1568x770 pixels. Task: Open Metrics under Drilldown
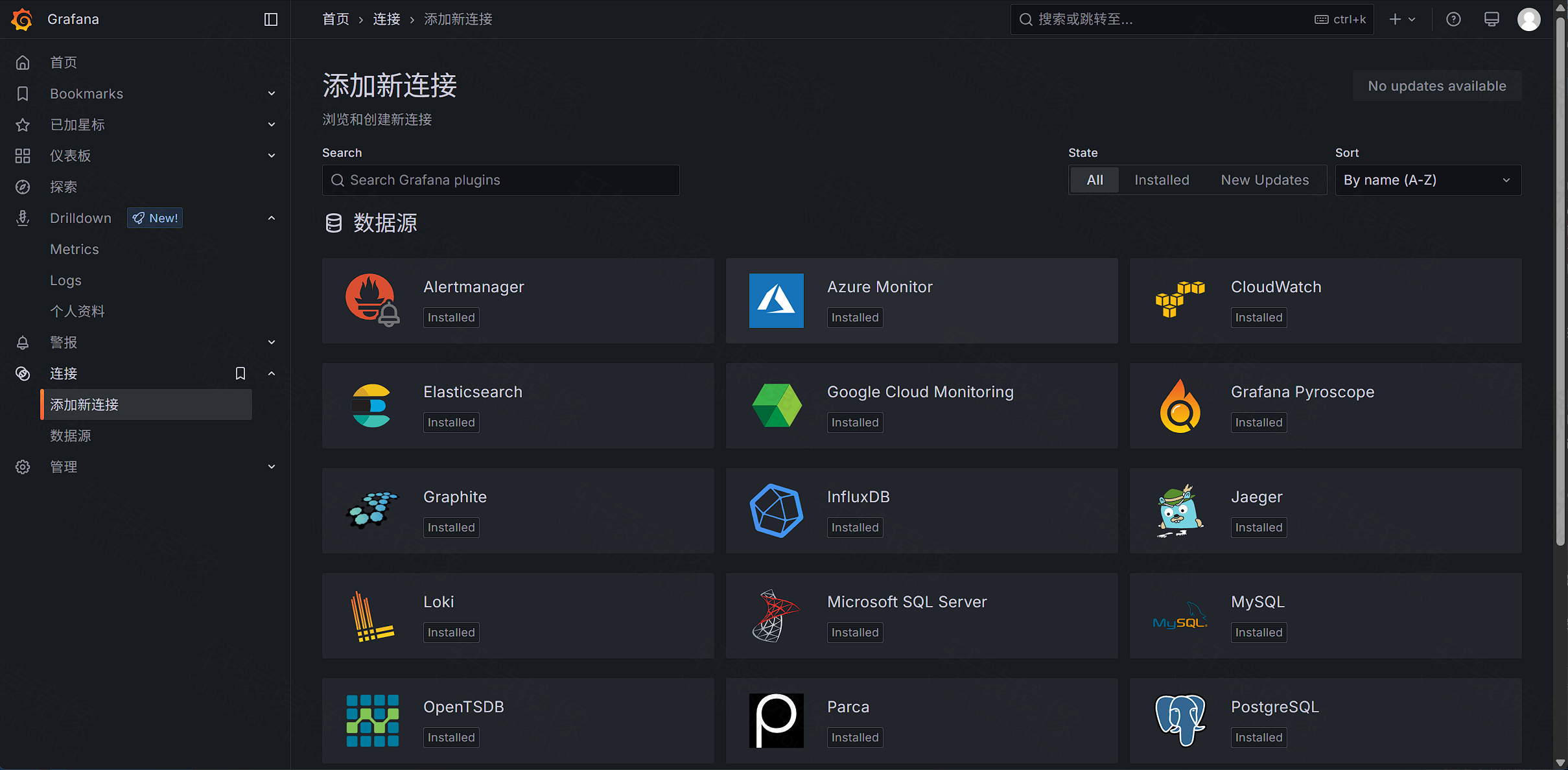[x=75, y=249]
